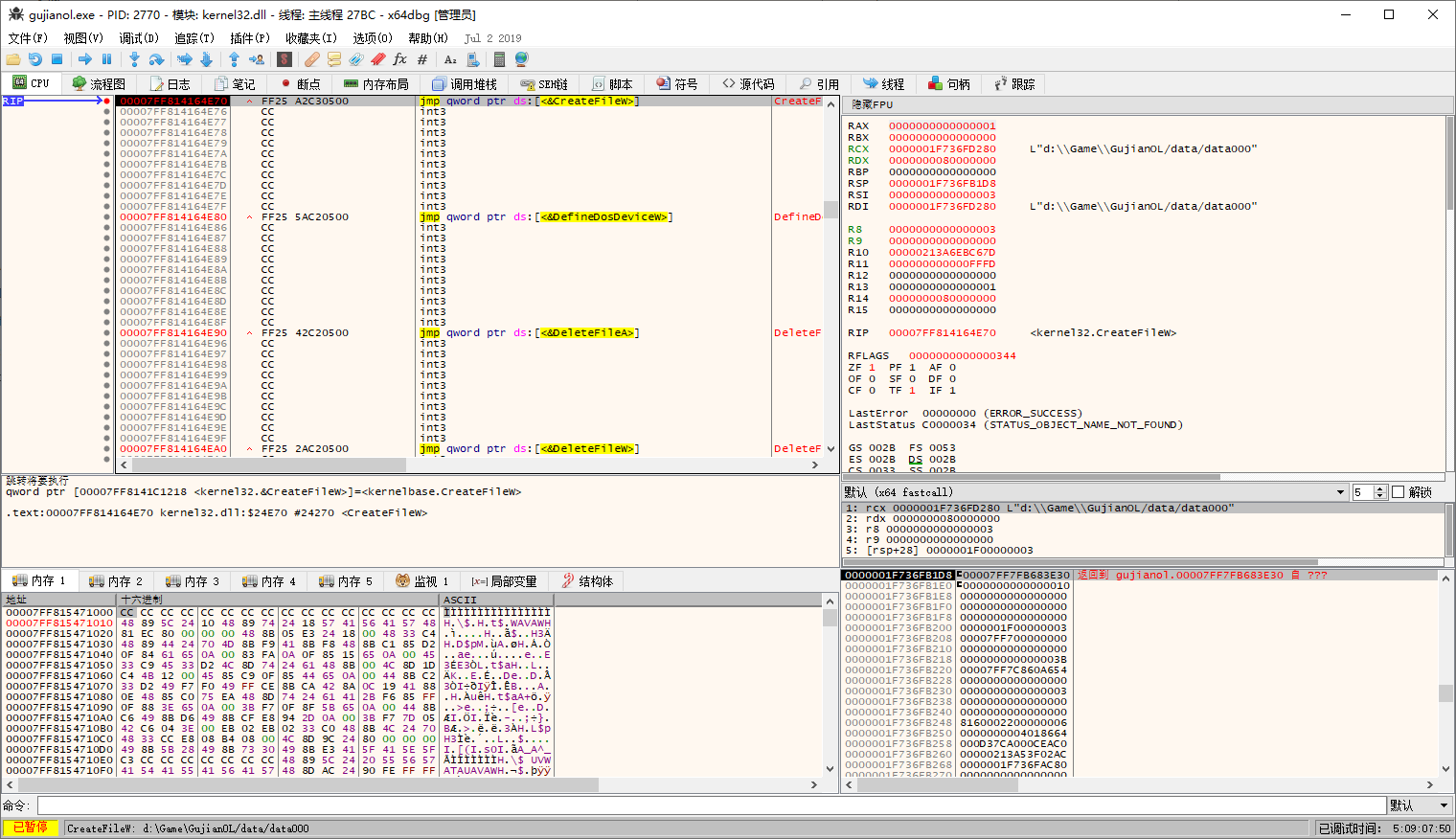
Task: Execute till return with up-arrow icon
Action: 235,59
